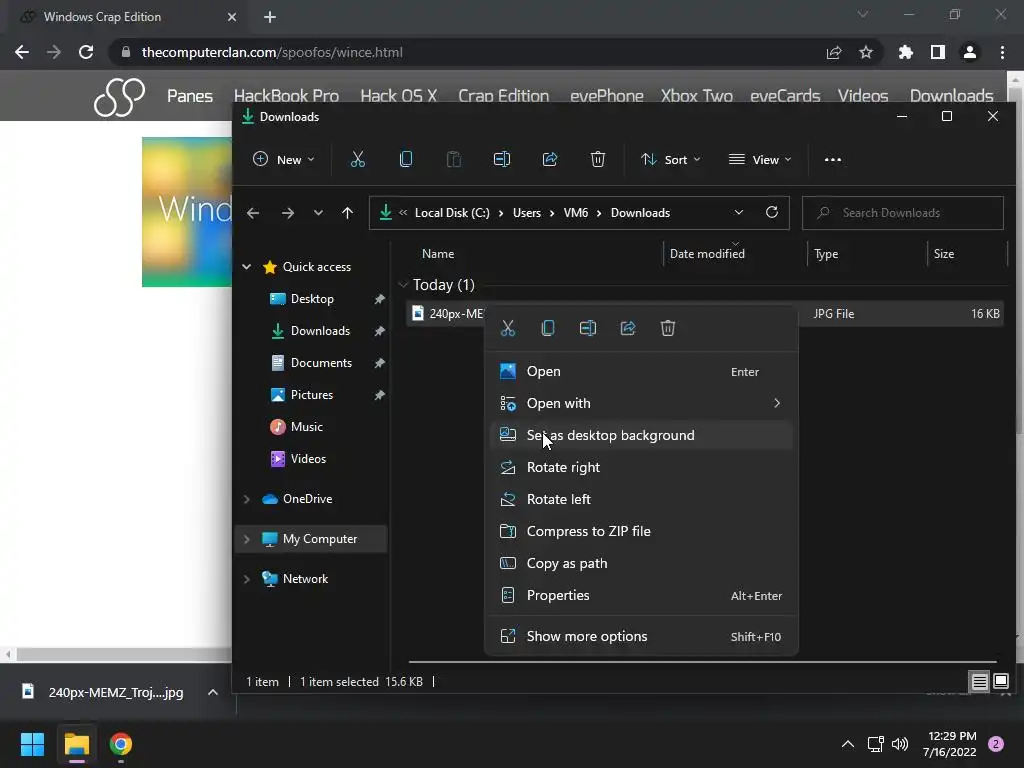The image size is (1024, 768).
Task: Collapse the Quick access tree
Action: coord(247,266)
